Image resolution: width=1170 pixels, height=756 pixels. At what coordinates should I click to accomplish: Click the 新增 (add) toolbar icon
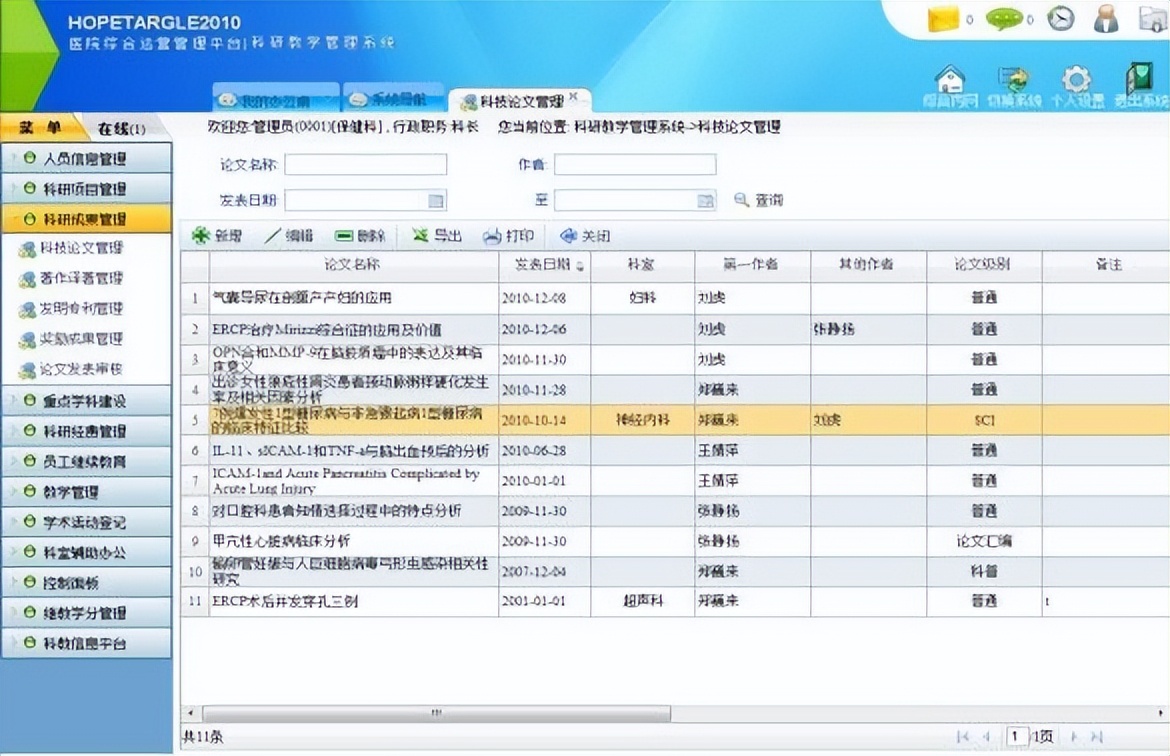(204, 236)
